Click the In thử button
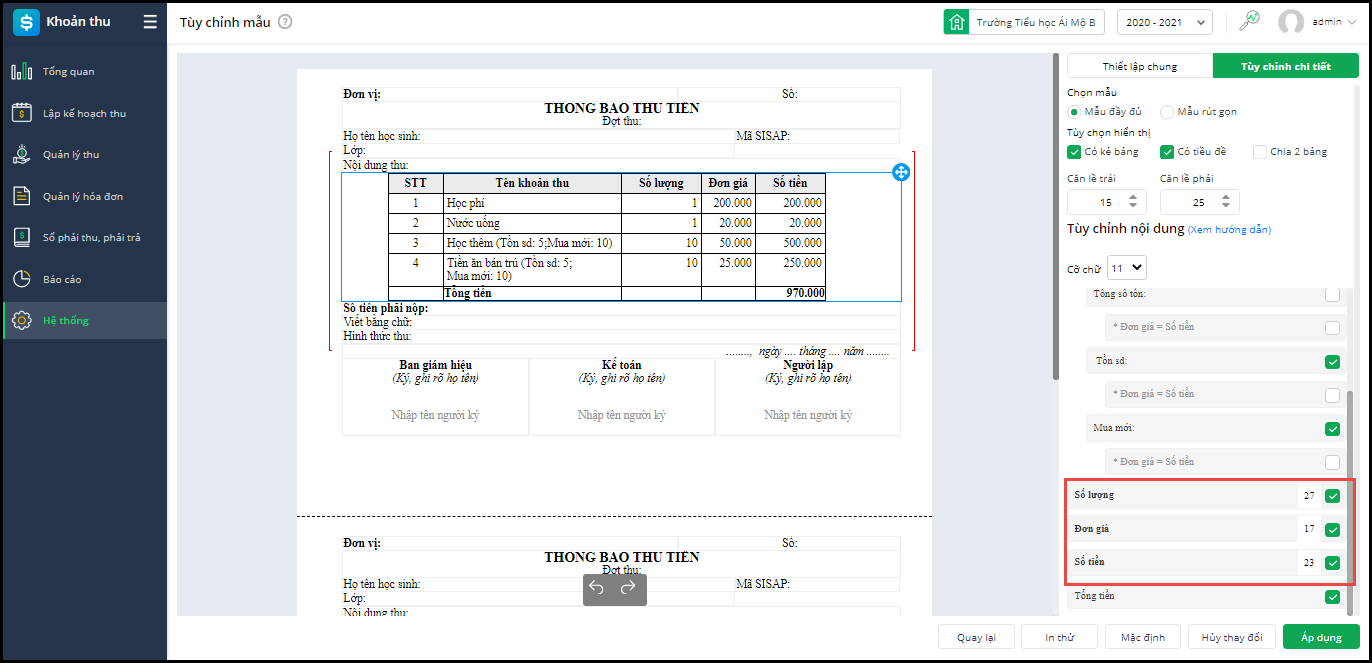This screenshot has height=663, width=1372. click(x=1059, y=637)
